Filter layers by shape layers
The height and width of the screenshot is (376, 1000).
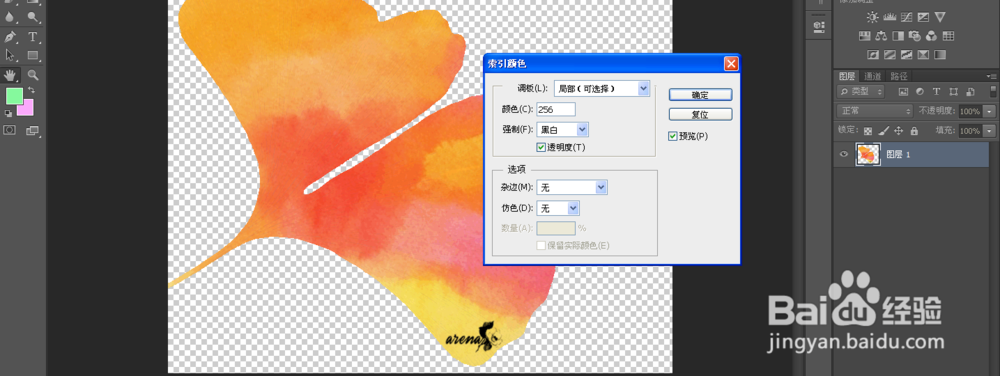point(953,92)
